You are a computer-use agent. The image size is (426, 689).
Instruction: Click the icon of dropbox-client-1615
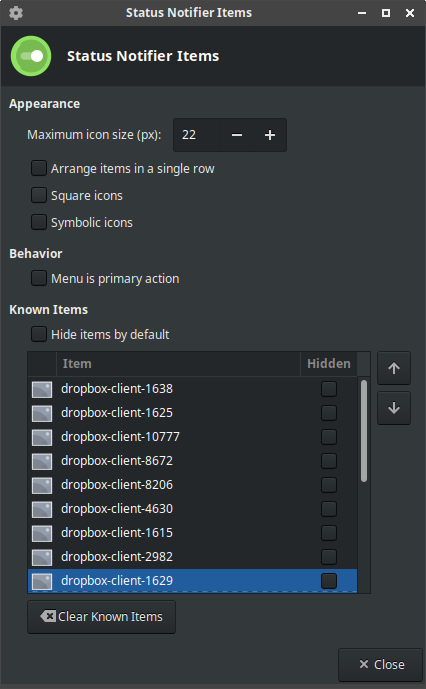[42, 533]
